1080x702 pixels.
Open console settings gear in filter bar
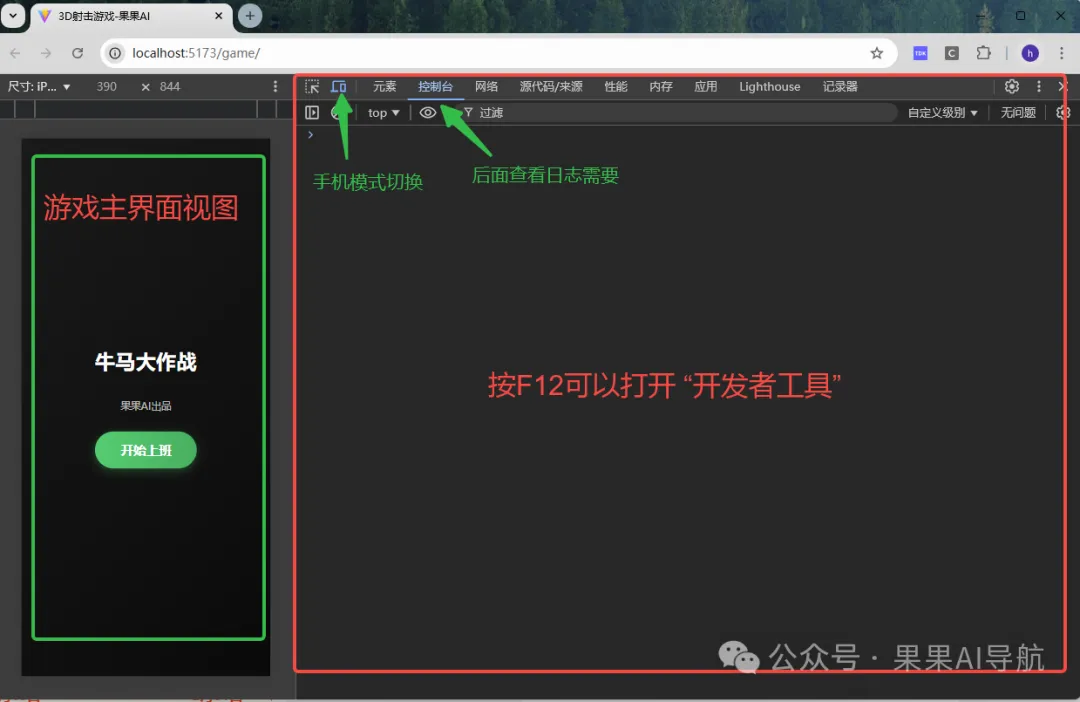pos(1063,112)
